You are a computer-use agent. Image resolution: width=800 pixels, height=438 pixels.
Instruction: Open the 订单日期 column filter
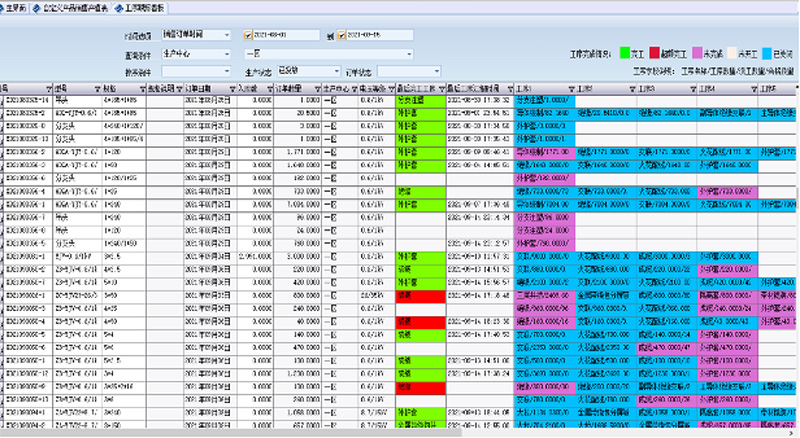click(x=232, y=89)
